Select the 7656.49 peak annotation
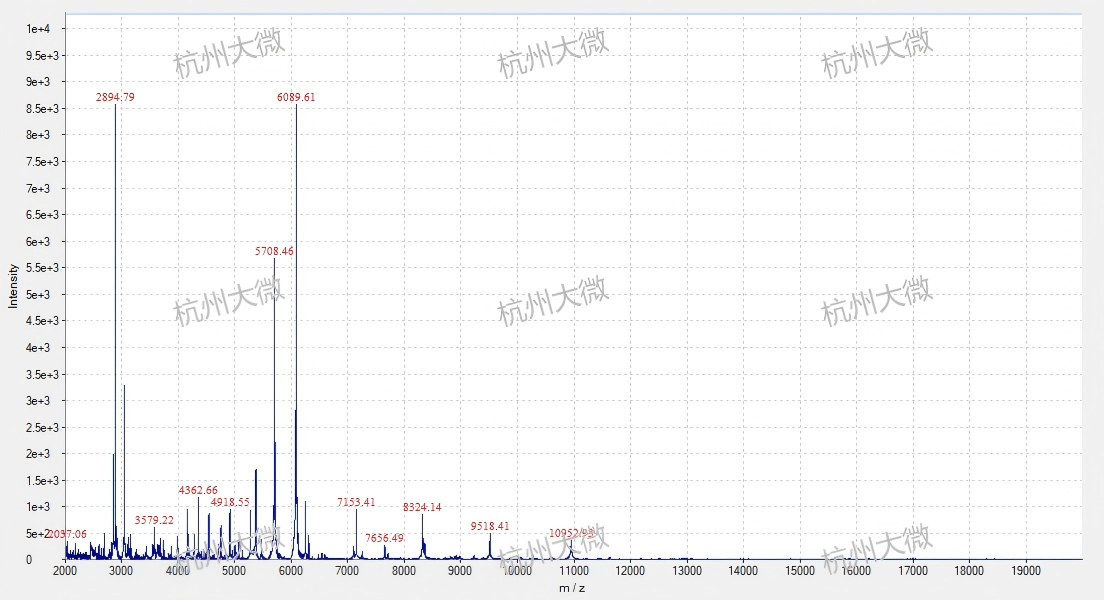The width and height of the screenshot is (1104, 600). pyautogui.click(x=384, y=538)
